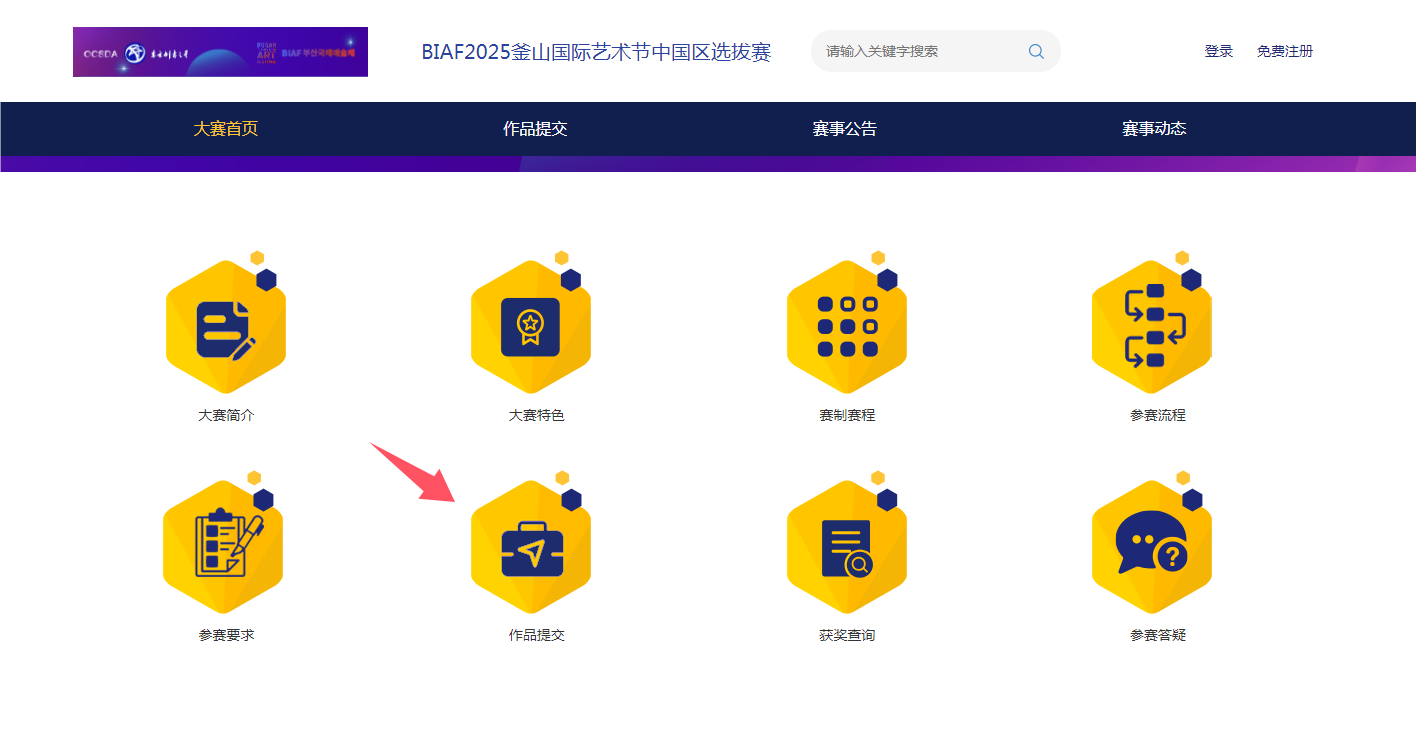Open the 参赛答疑 chat bubble icon

coord(1151,545)
